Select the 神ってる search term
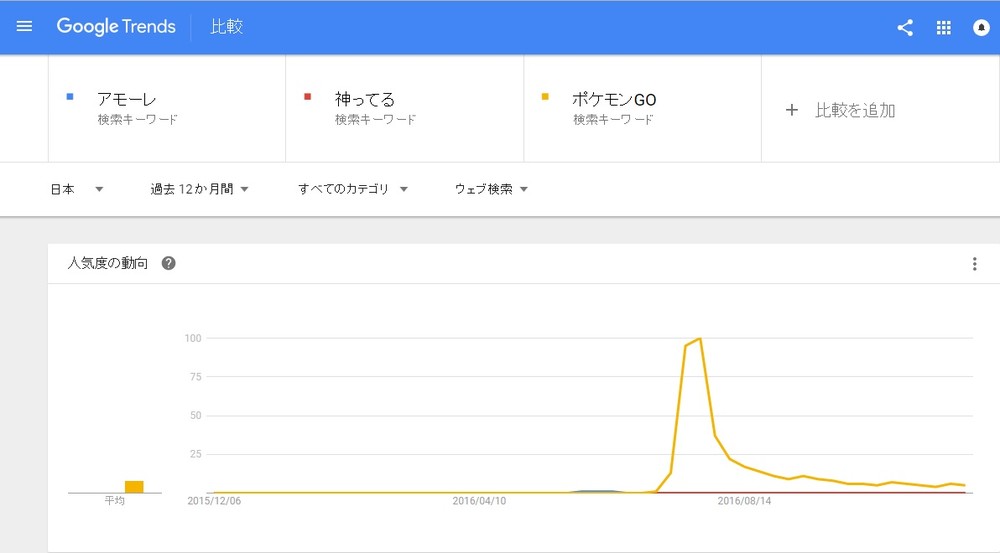The image size is (1000, 553). [x=365, y=99]
